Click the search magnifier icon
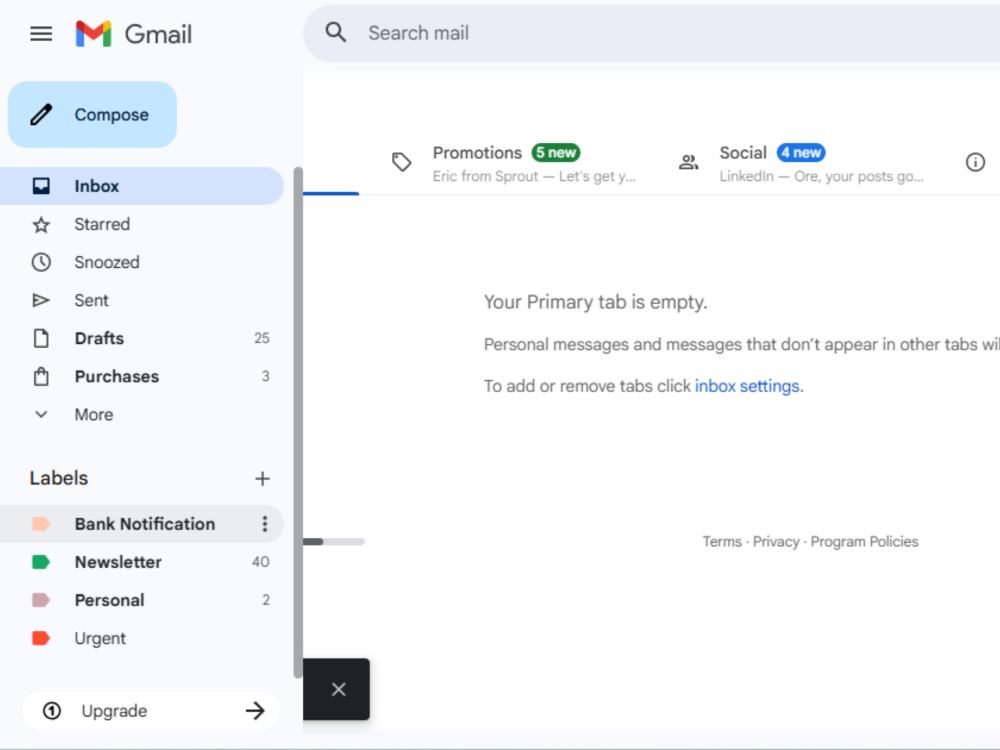1000x750 pixels. 335,32
